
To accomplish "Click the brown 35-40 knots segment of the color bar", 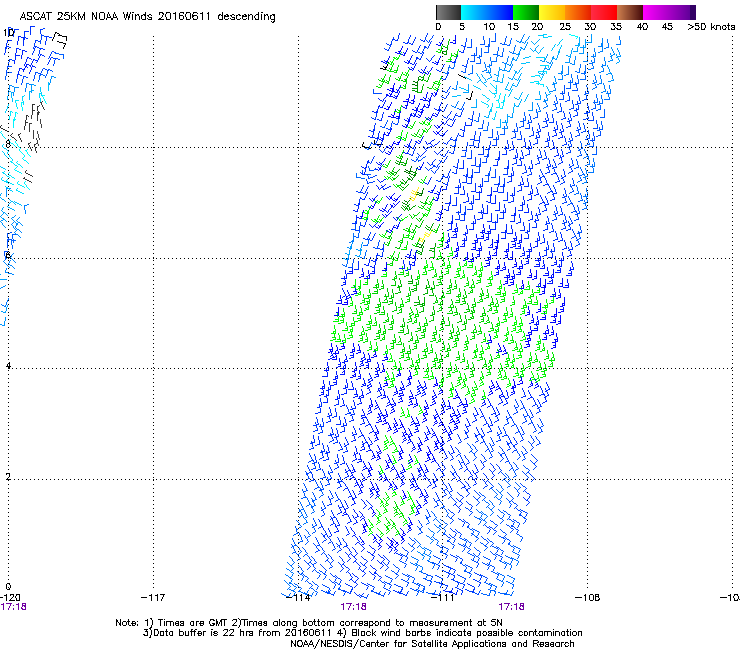I will coord(630,12).
